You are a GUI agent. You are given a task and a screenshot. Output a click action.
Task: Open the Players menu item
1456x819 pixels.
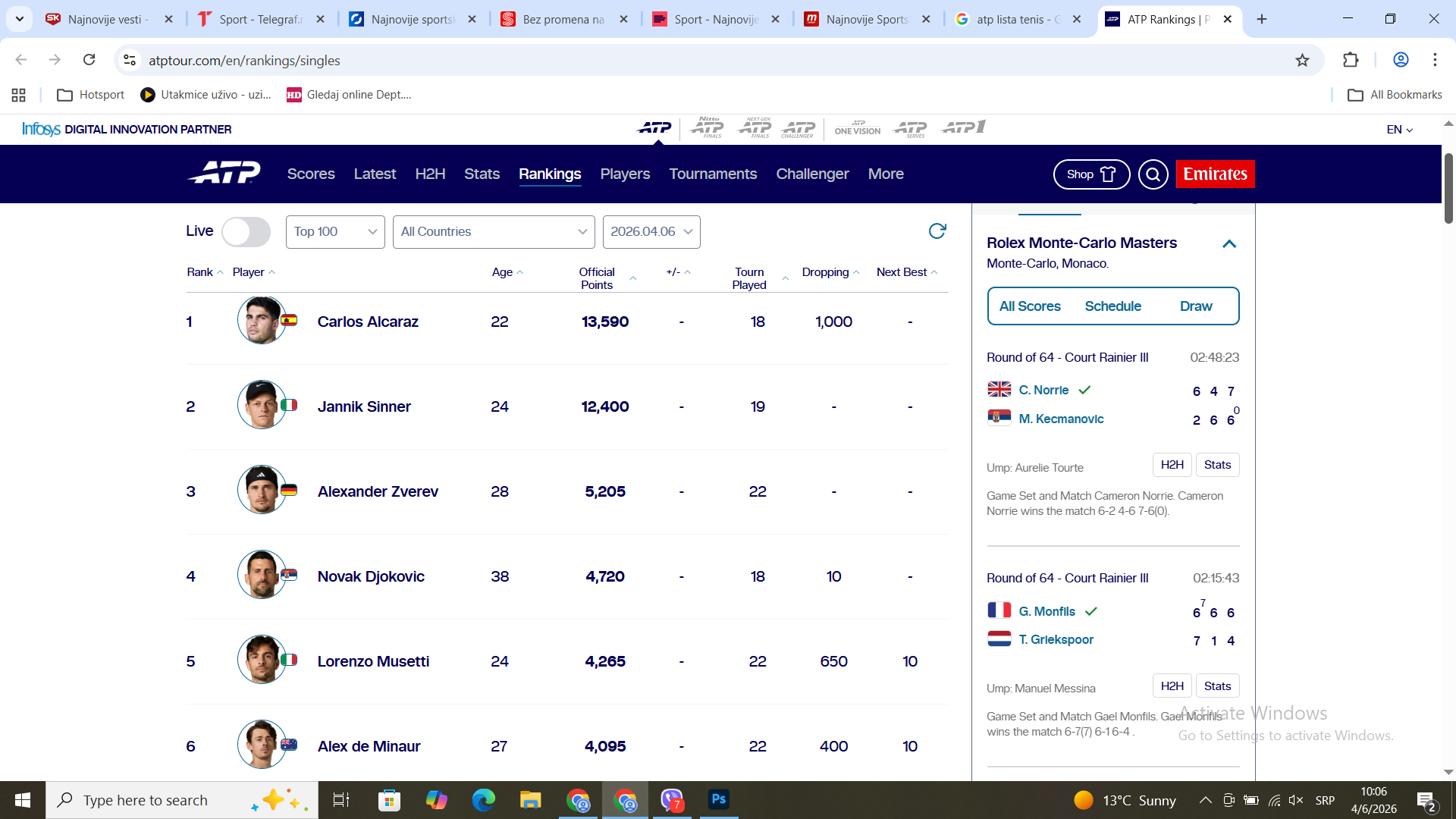625,174
